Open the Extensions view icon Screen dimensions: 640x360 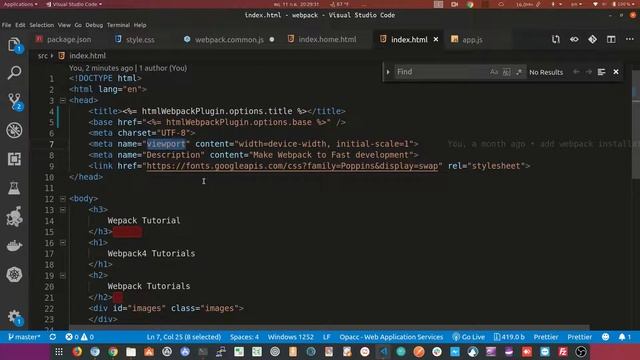point(14,159)
